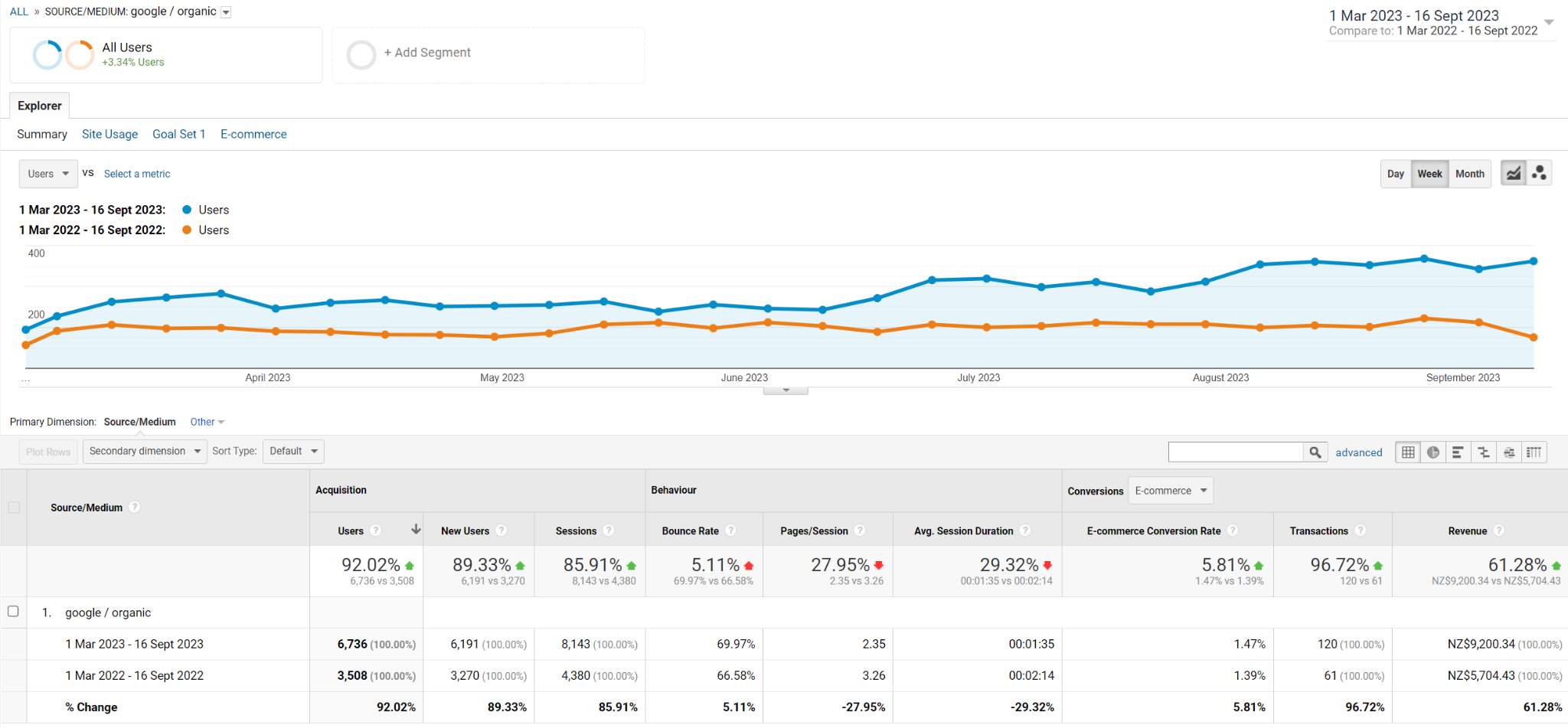The image size is (1568, 728).
Task: Open the Users metric dropdown
Action: point(48,174)
